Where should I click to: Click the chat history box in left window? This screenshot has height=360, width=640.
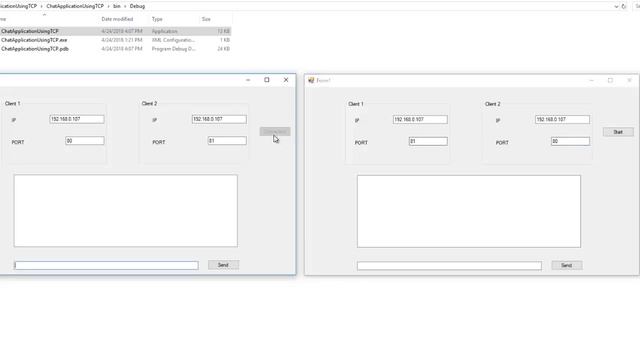pyautogui.click(x=126, y=211)
